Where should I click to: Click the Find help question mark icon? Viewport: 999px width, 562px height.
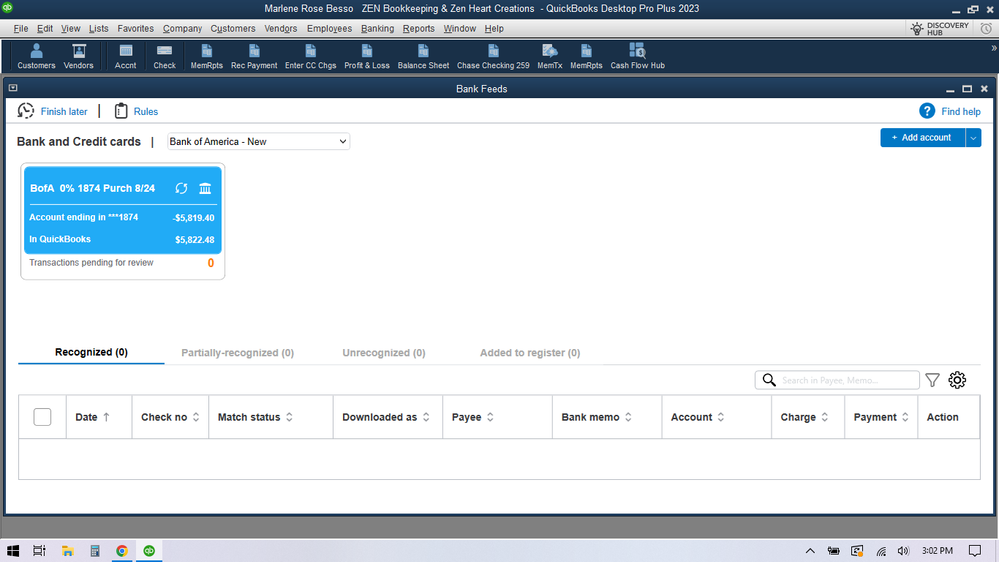pos(926,111)
